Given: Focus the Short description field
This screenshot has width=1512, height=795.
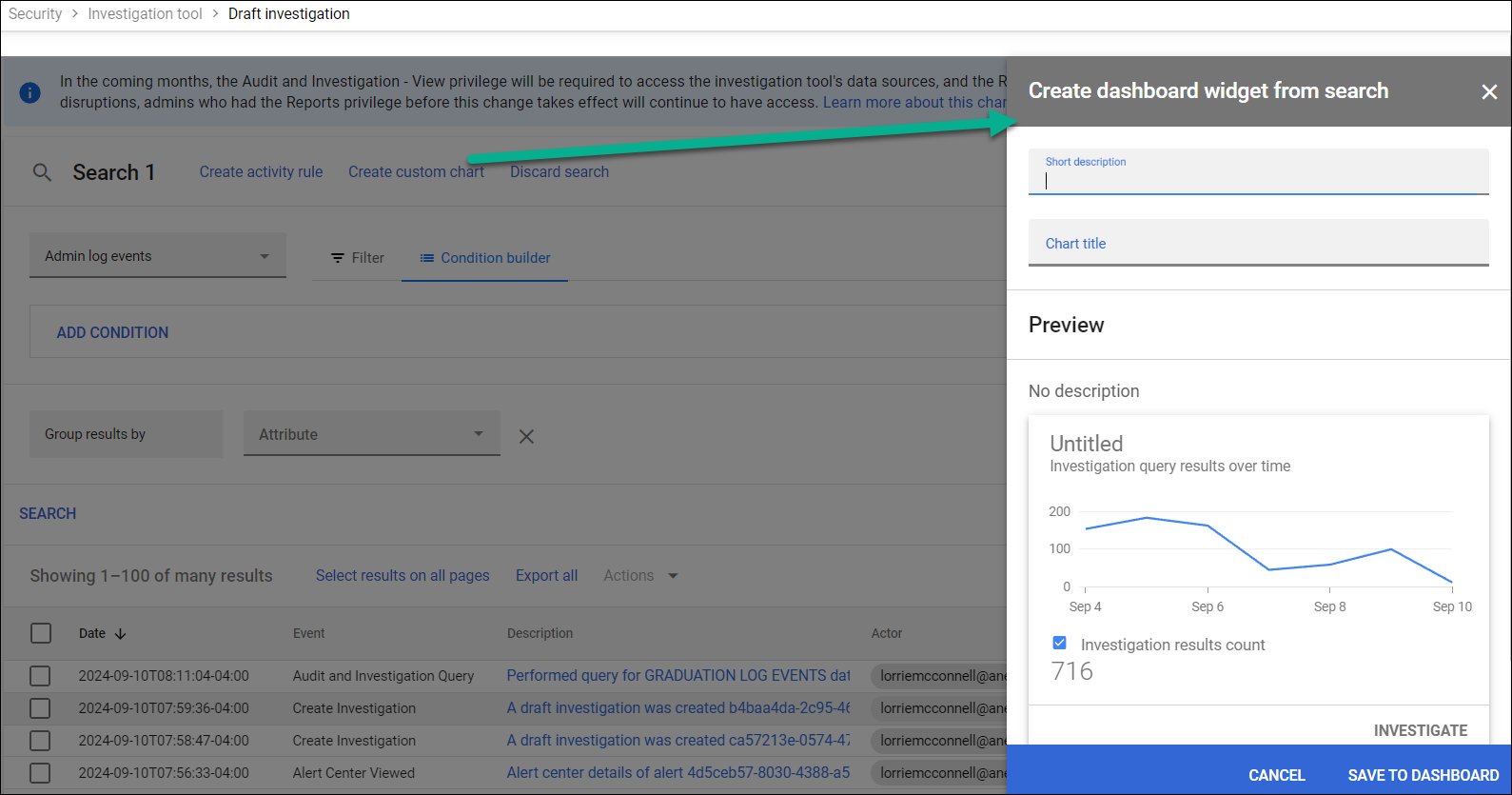Looking at the screenshot, I should pyautogui.click(x=1258, y=172).
